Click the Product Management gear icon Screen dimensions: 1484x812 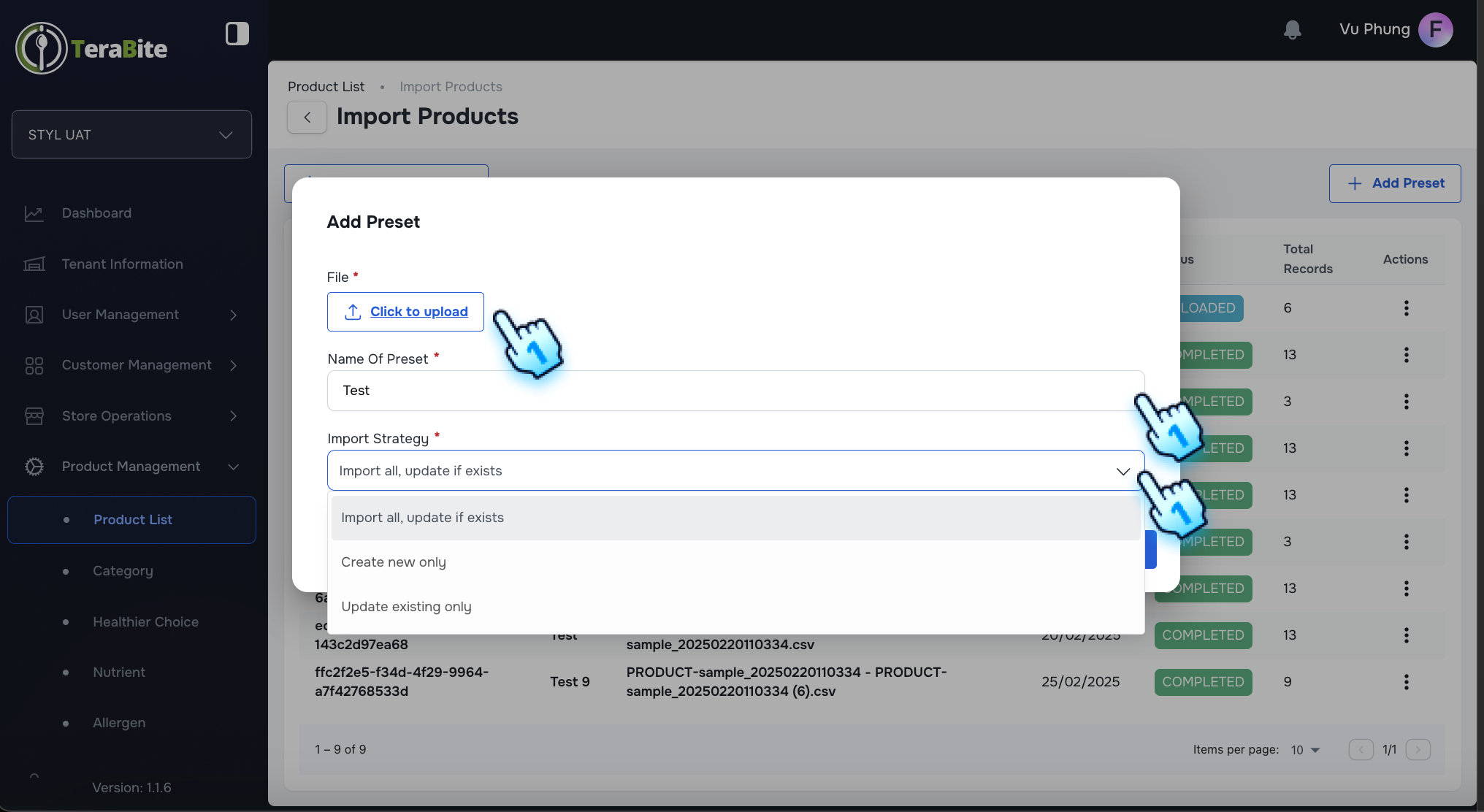[x=34, y=467]
